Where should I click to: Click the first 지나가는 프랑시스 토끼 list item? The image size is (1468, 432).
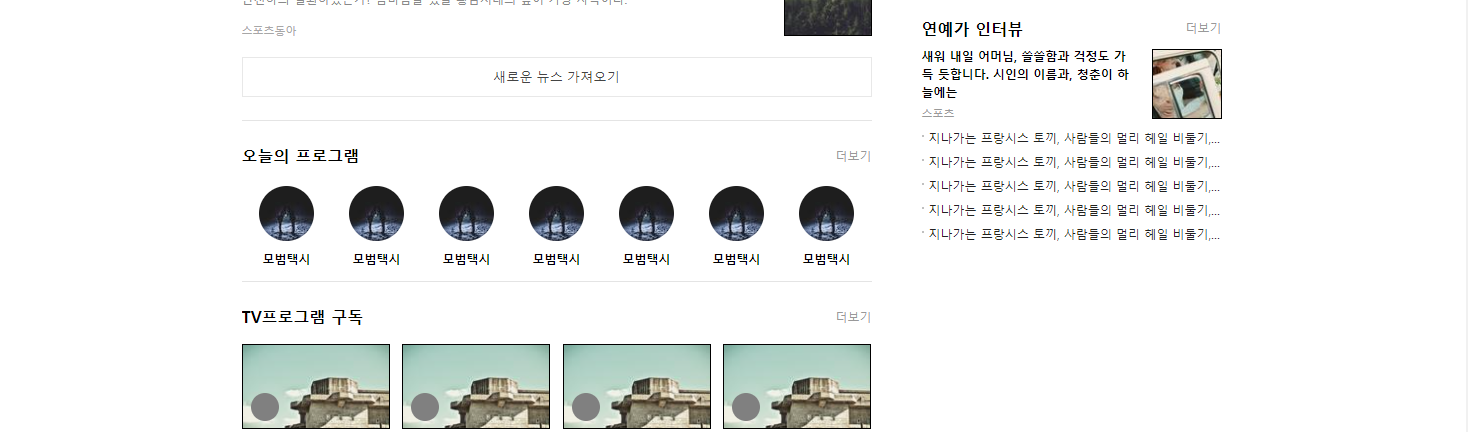[1071, 138]
